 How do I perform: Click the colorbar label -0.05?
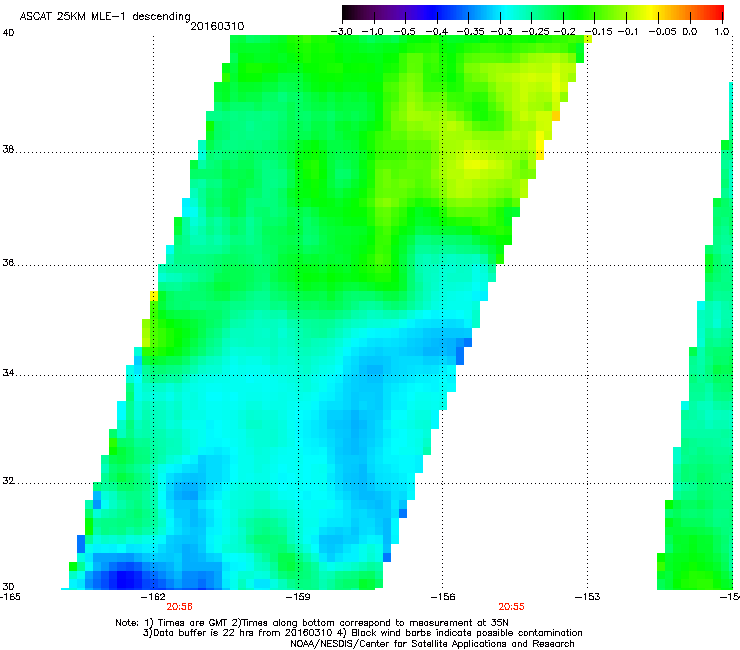click(662, 32)
